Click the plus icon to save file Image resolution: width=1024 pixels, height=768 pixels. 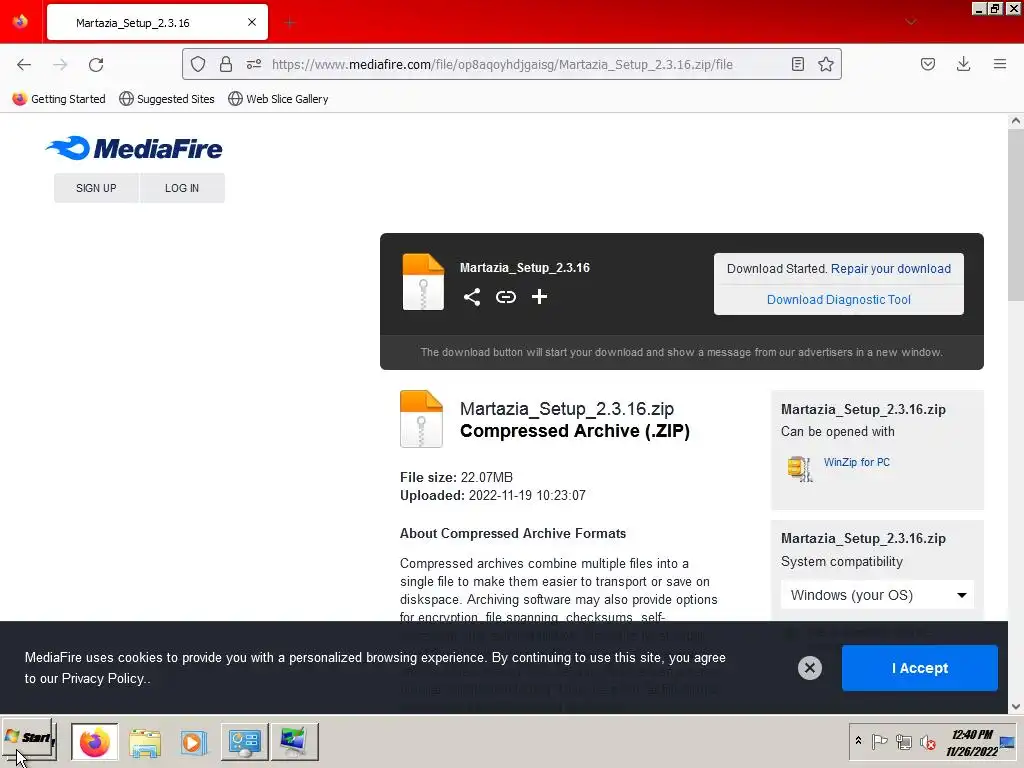(x=539, y=297)
